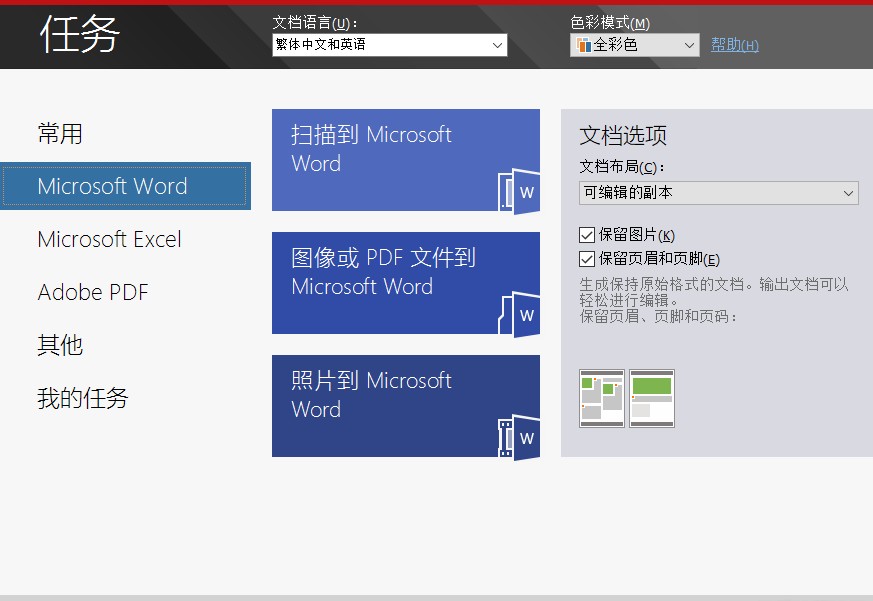
Task: Click the 文档布局(C) label
Action: [621, 167]
